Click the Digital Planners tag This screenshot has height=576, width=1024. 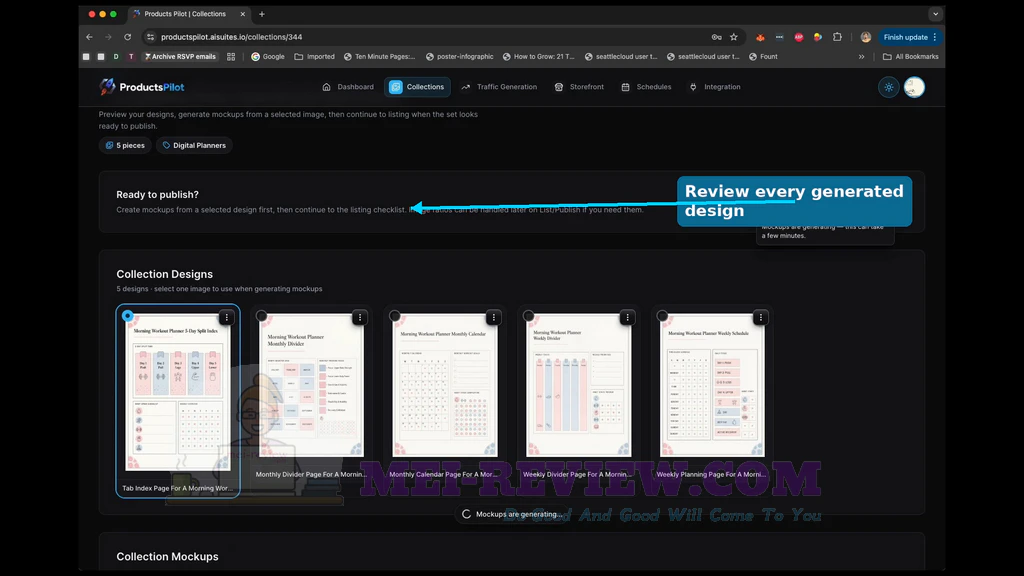click(194, 146)
